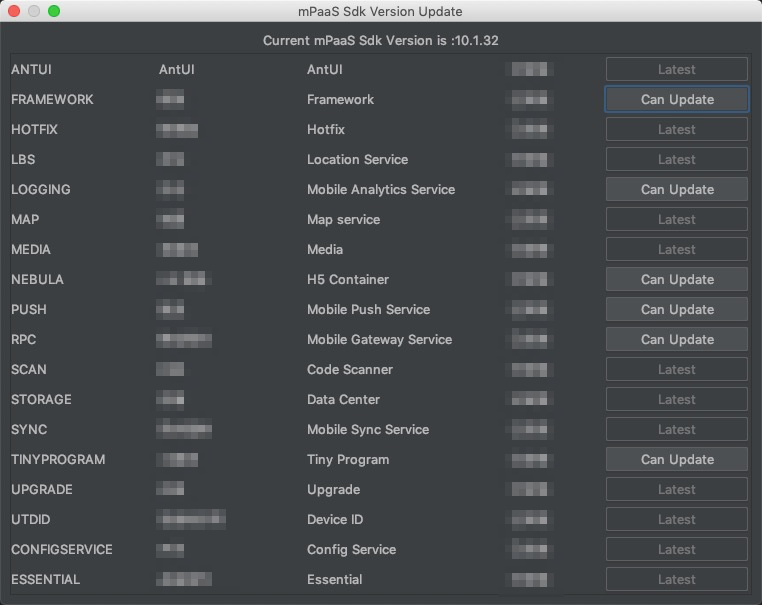Select the HOTFIX label
The image size is (762, 605).
pyautogui.click(x=34, y=129)
